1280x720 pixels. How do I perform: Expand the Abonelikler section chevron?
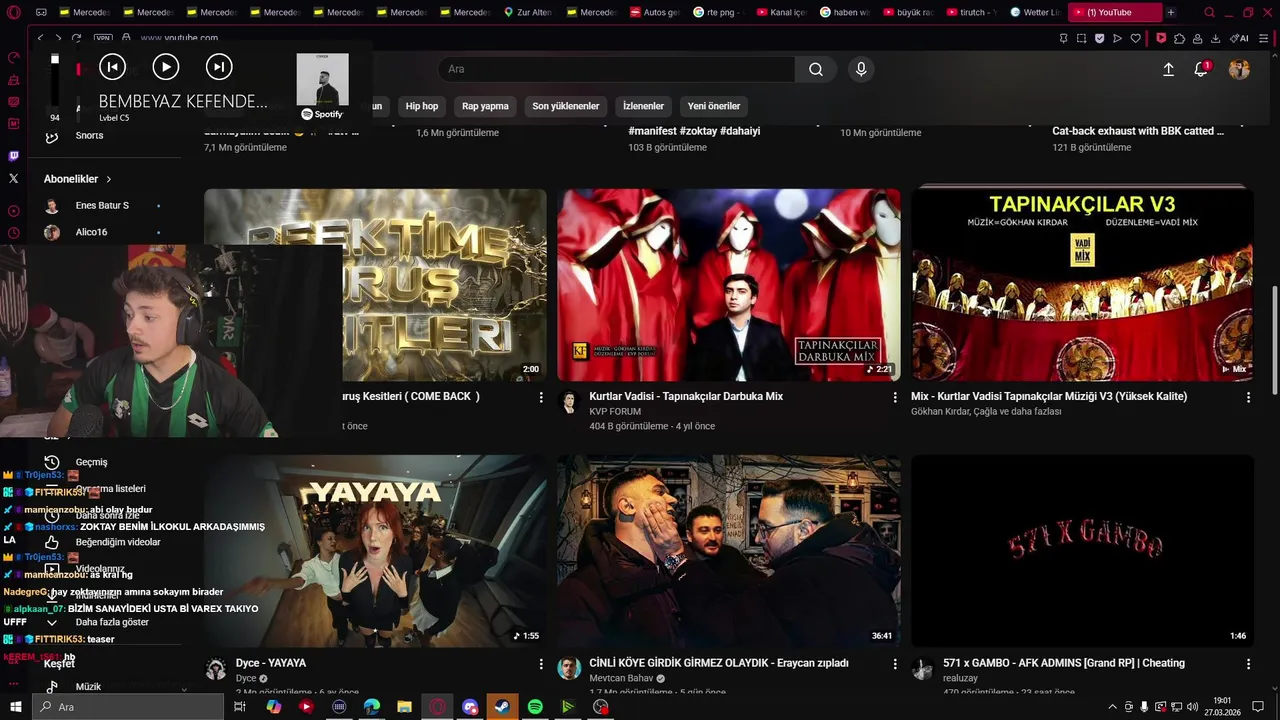click(108, 179)
